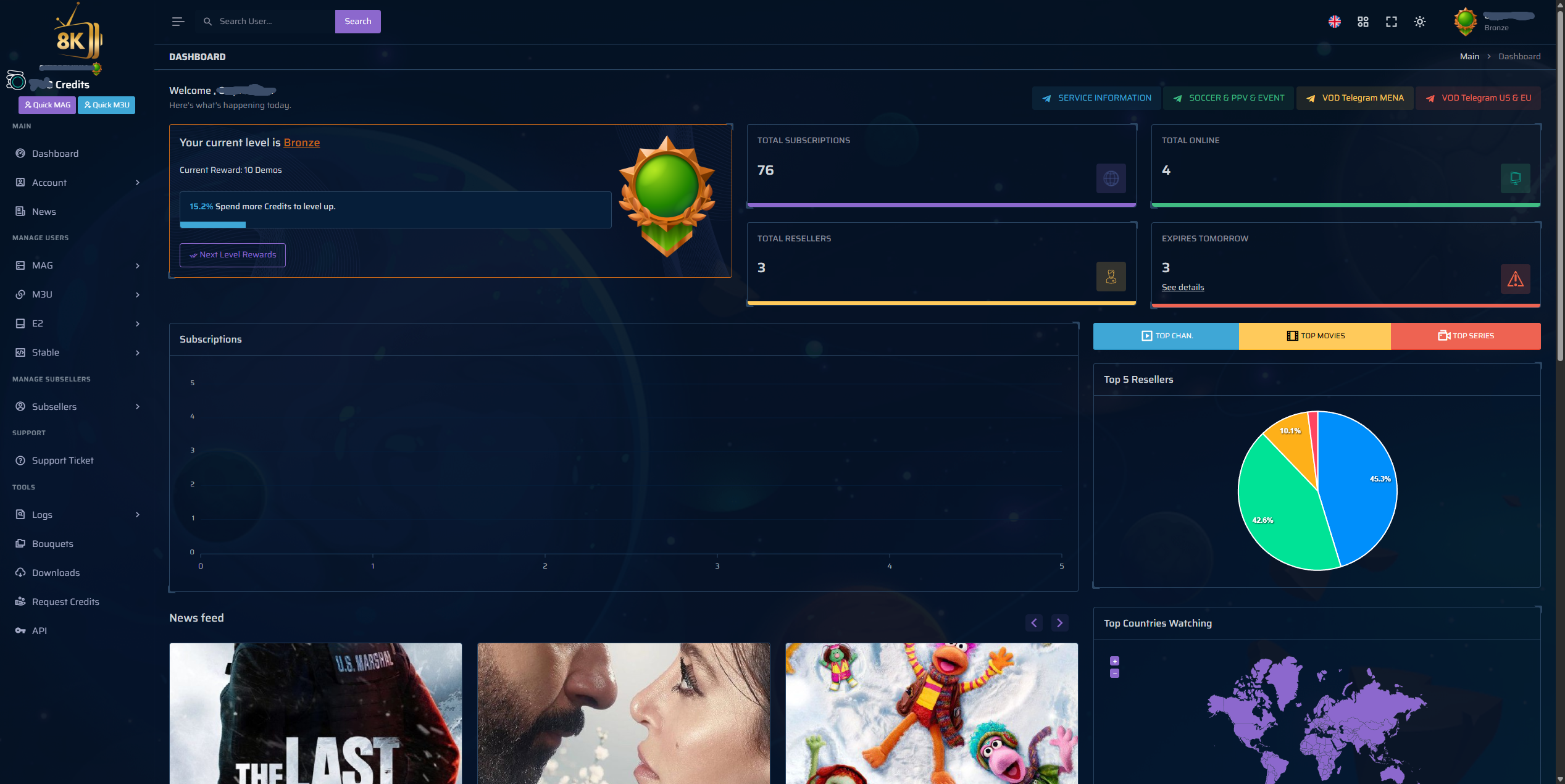Image resolution: width=1565 pixels, height=784 pixels.
Task: Click the total subscriptions globe icon
Action: click(x=1111, y=178)
